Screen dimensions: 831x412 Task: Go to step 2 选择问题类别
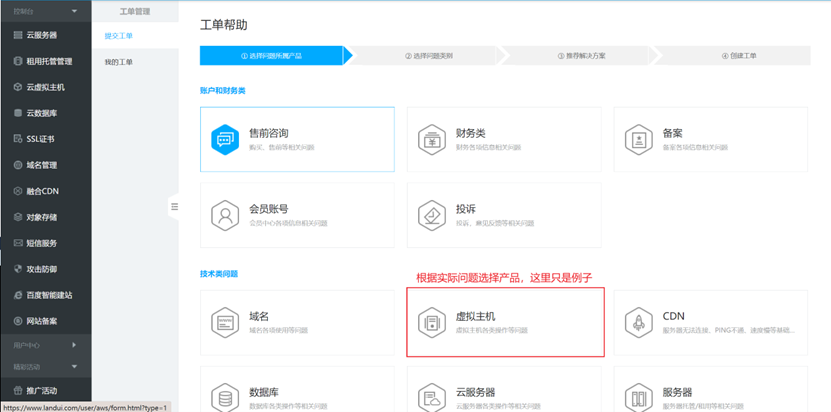[x=429, y=56]
